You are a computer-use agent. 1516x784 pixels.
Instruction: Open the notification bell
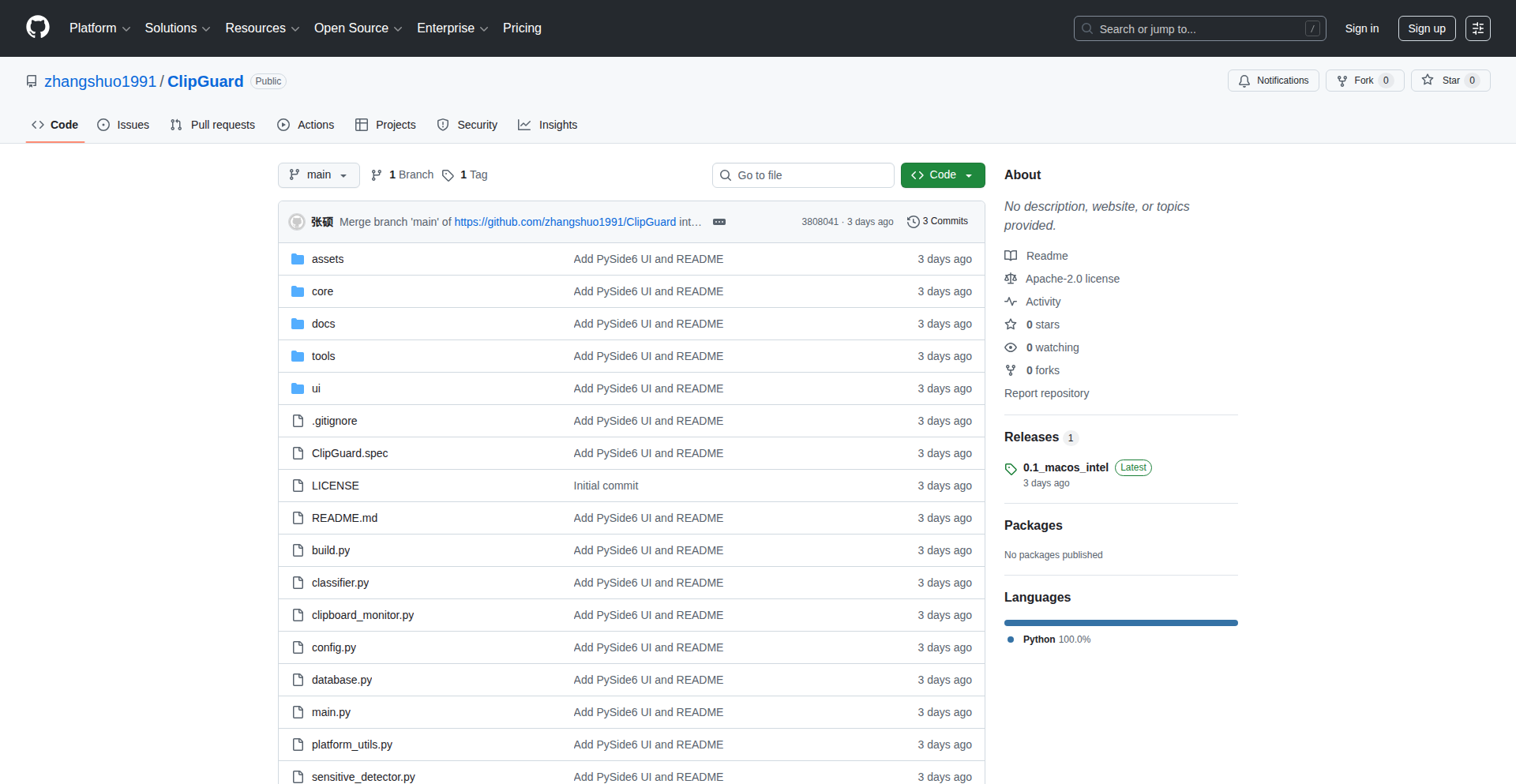pos(1244,81)
